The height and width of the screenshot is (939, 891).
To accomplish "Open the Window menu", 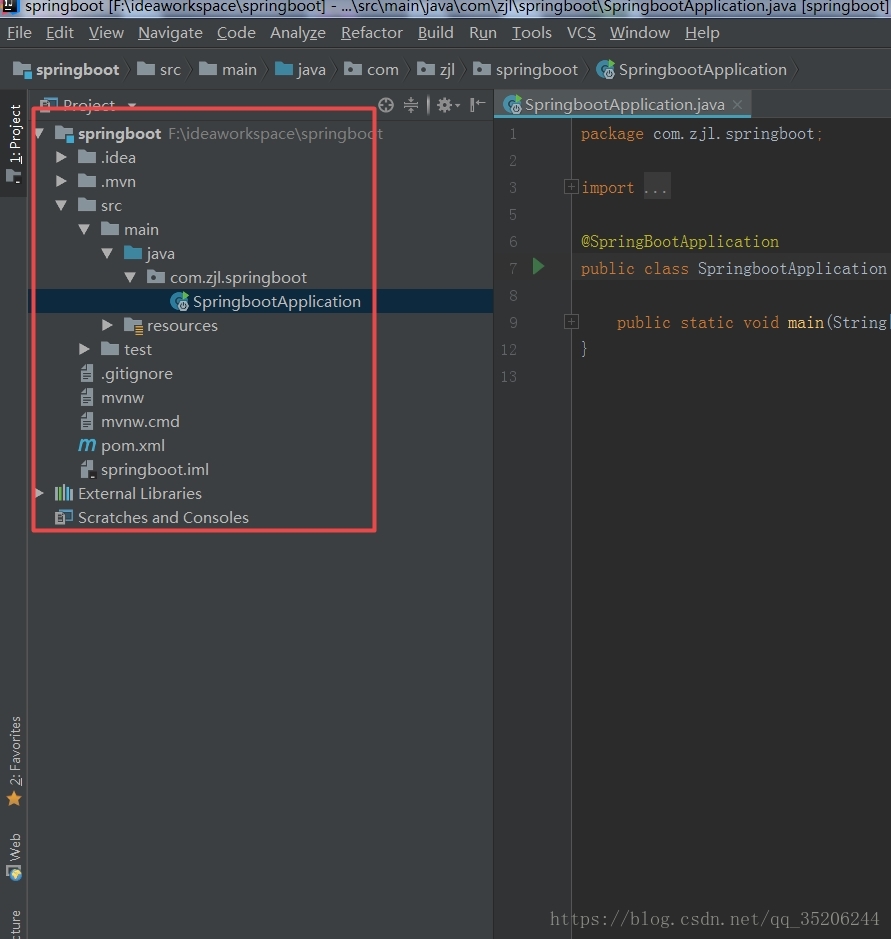I will coord(640,33).
